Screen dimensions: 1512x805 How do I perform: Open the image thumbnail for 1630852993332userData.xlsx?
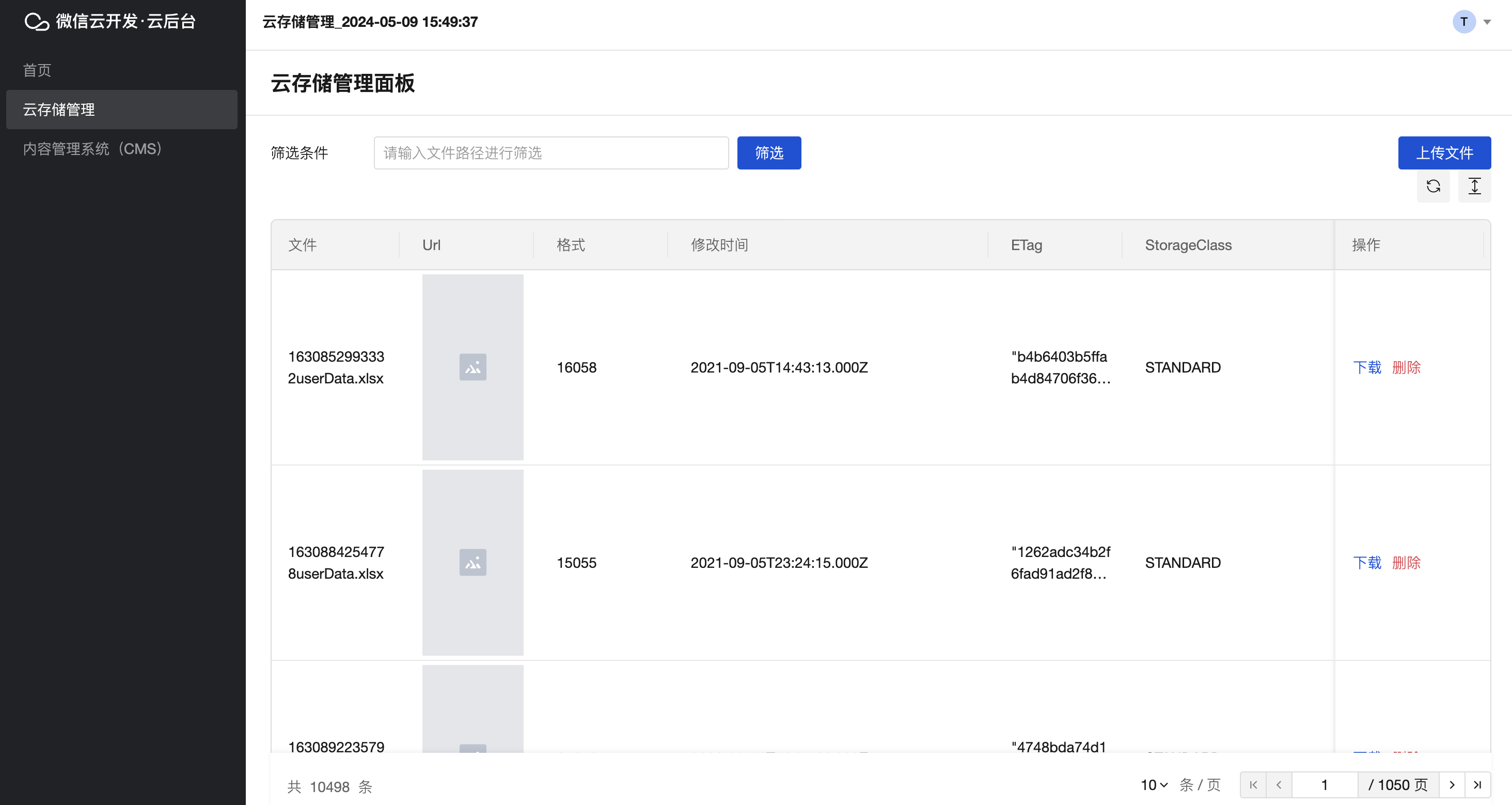[472, 367]
